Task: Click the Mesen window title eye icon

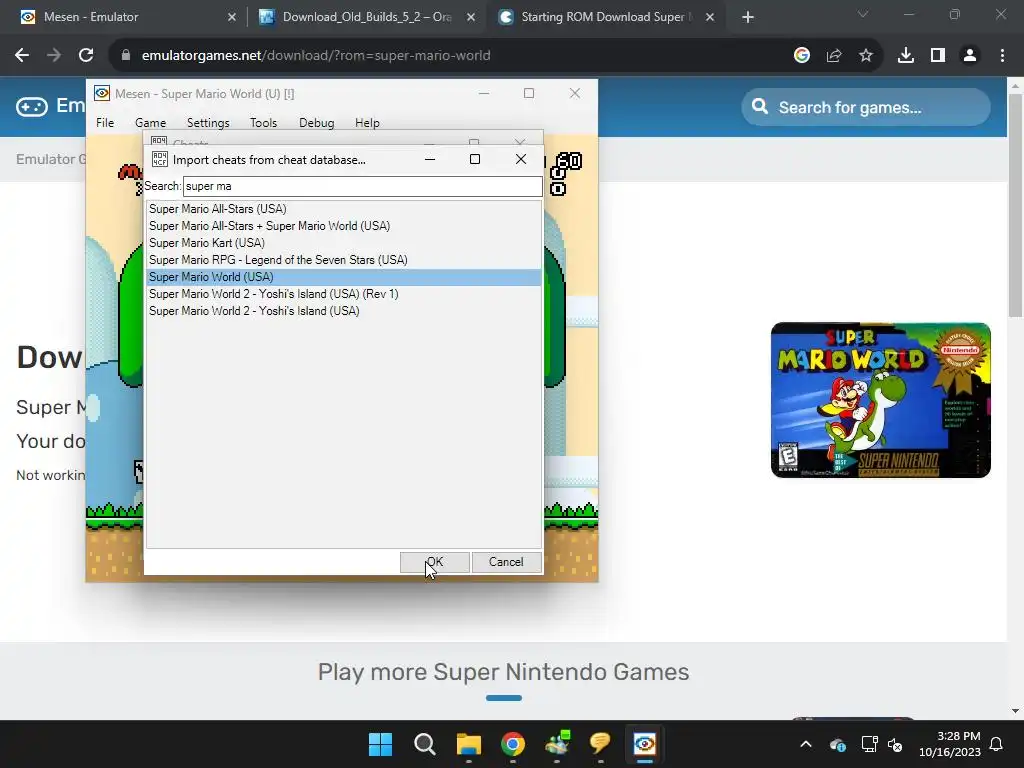Action: [102, 93]
